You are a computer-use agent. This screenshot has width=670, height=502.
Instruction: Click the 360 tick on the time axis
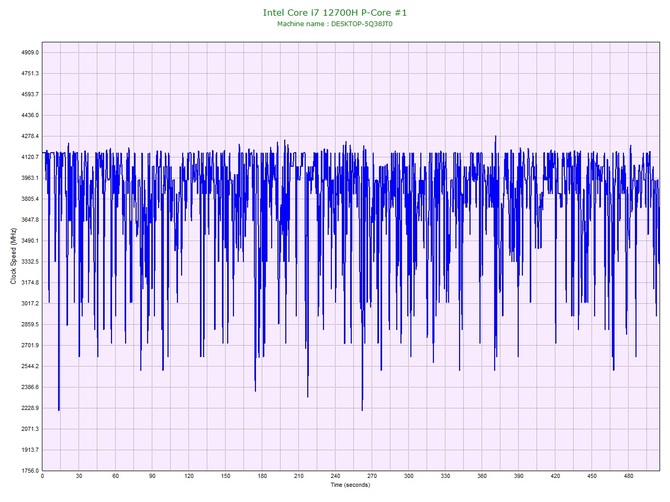pos(482,476)
